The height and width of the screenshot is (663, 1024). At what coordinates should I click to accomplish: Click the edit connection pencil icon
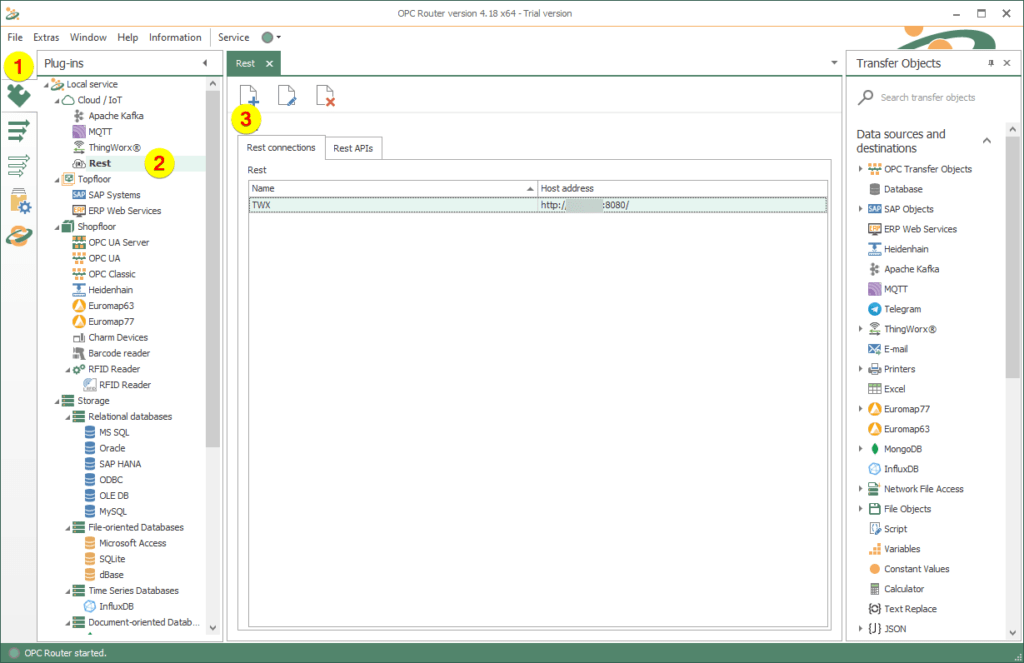[287, 96]
